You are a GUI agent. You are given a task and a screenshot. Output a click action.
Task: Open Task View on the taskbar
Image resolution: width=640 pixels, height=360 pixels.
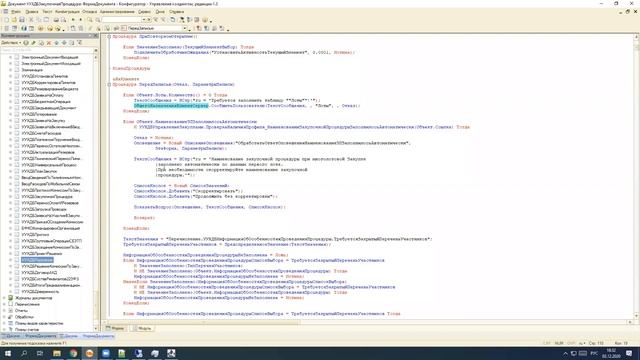tap(40, 353)
